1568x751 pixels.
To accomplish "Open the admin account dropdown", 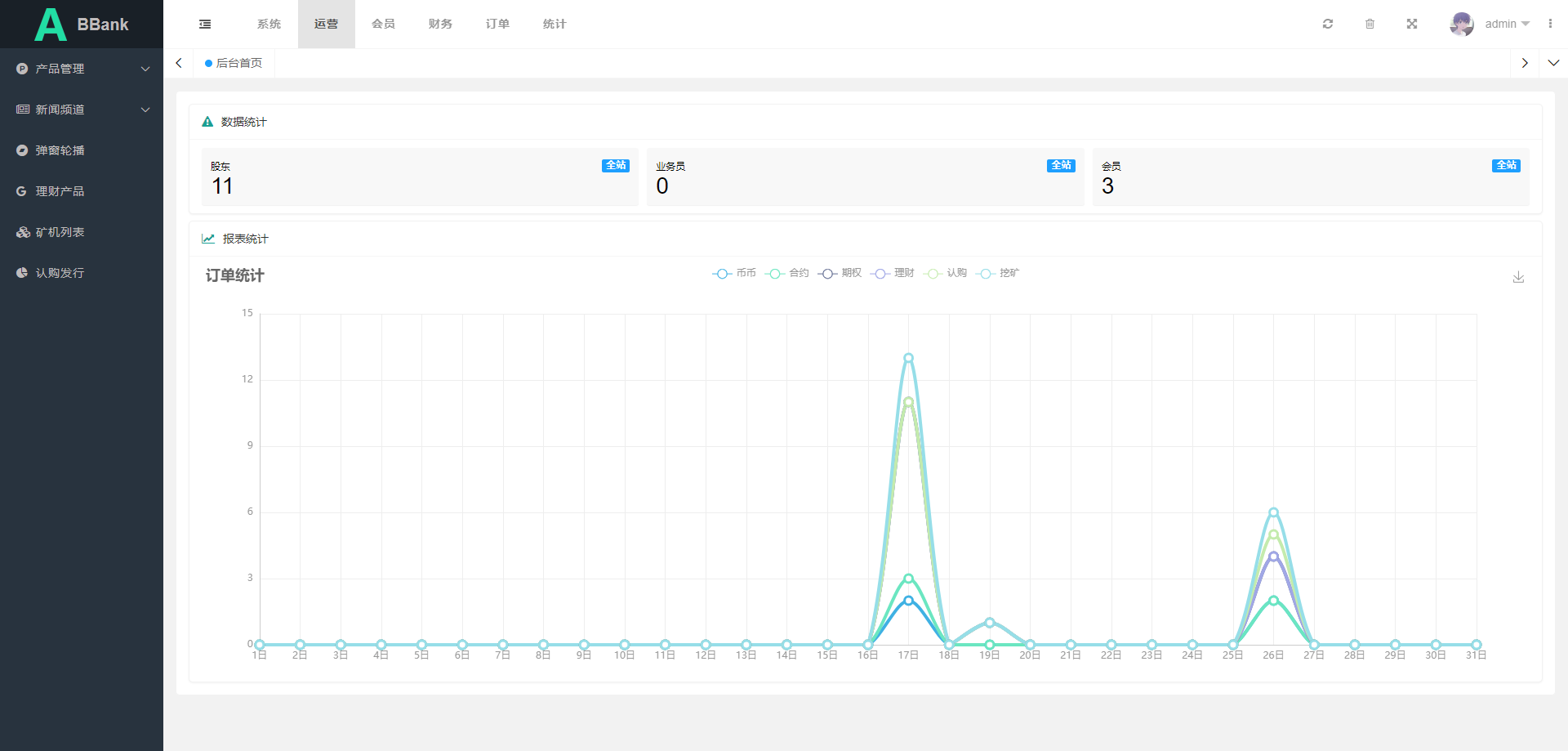I will point(1507,25).
